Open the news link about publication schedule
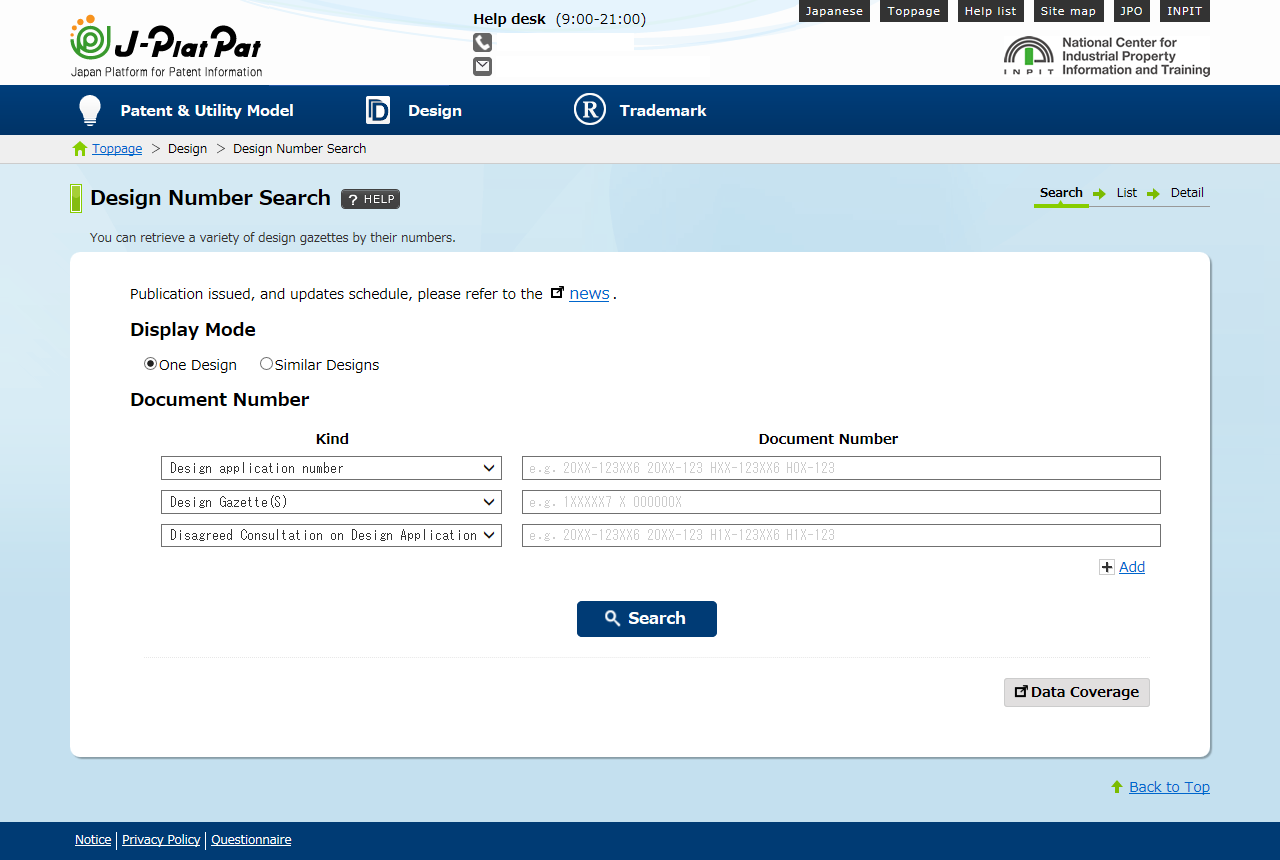 pos(588,293)
